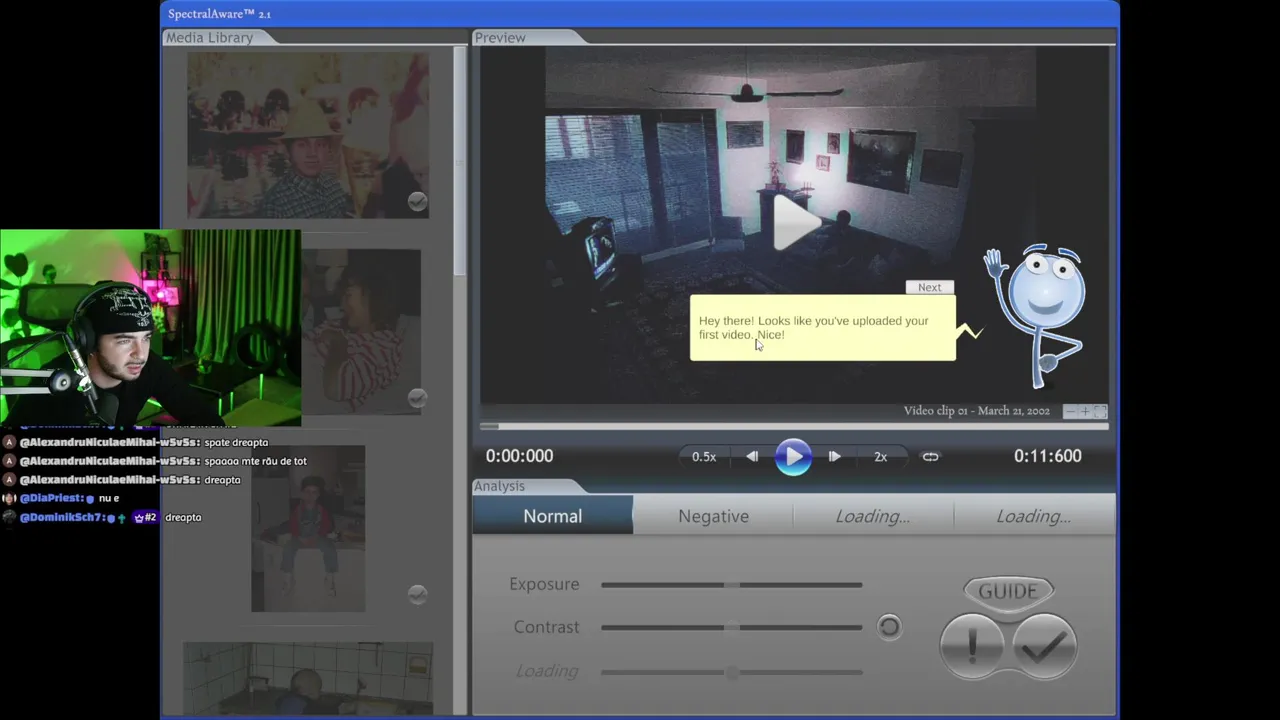Switch to the Negative analysis tab

pyautogui.click(x=713, y=516)
